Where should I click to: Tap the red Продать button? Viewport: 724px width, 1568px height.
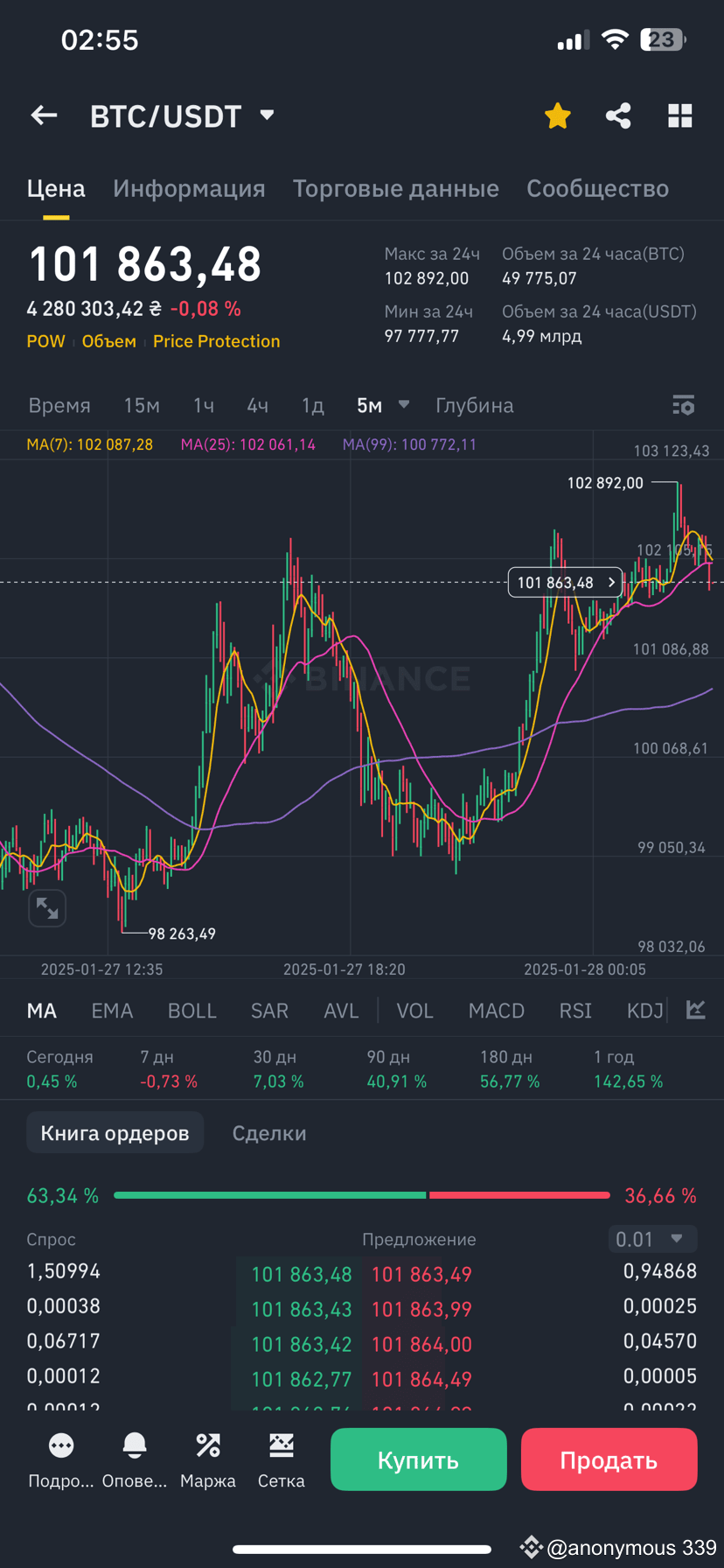point(609,1459)
